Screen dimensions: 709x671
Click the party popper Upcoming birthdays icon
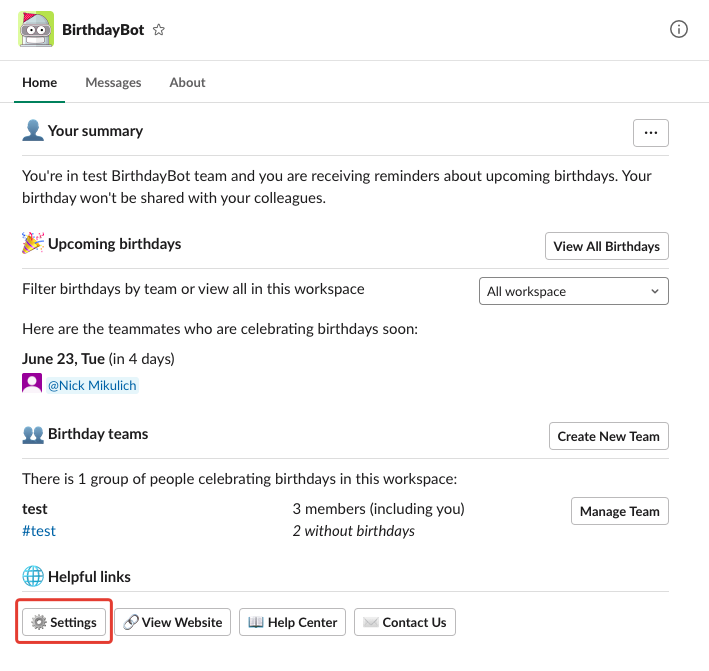coord(33,244)
